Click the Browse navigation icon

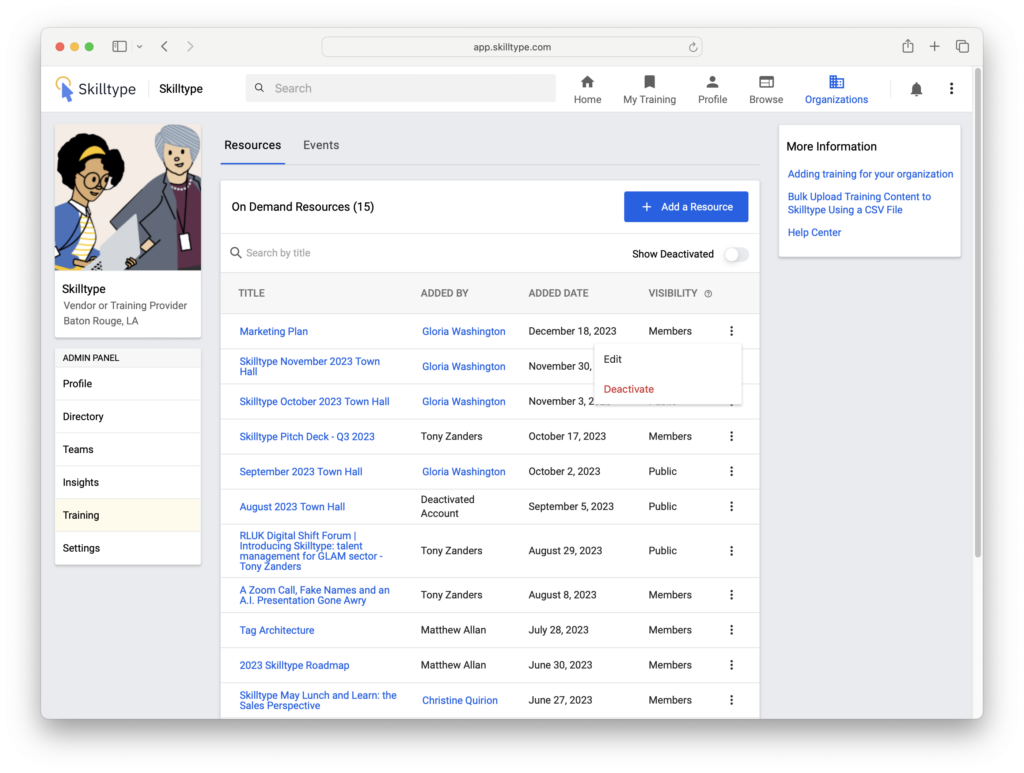pos(766,82)
